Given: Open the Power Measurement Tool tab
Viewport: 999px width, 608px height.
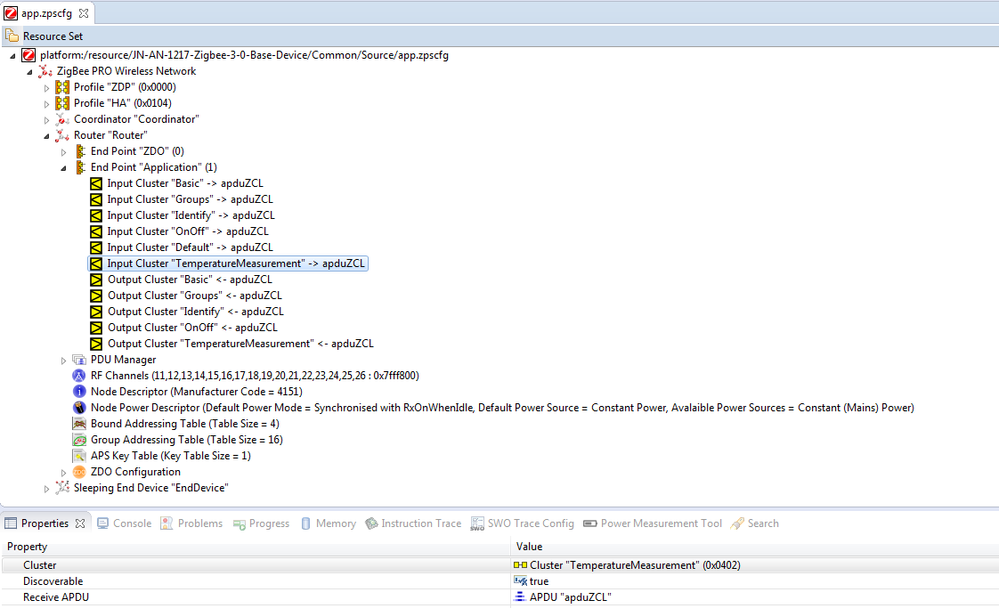Looking at the screenshot, I should [653, 523].
